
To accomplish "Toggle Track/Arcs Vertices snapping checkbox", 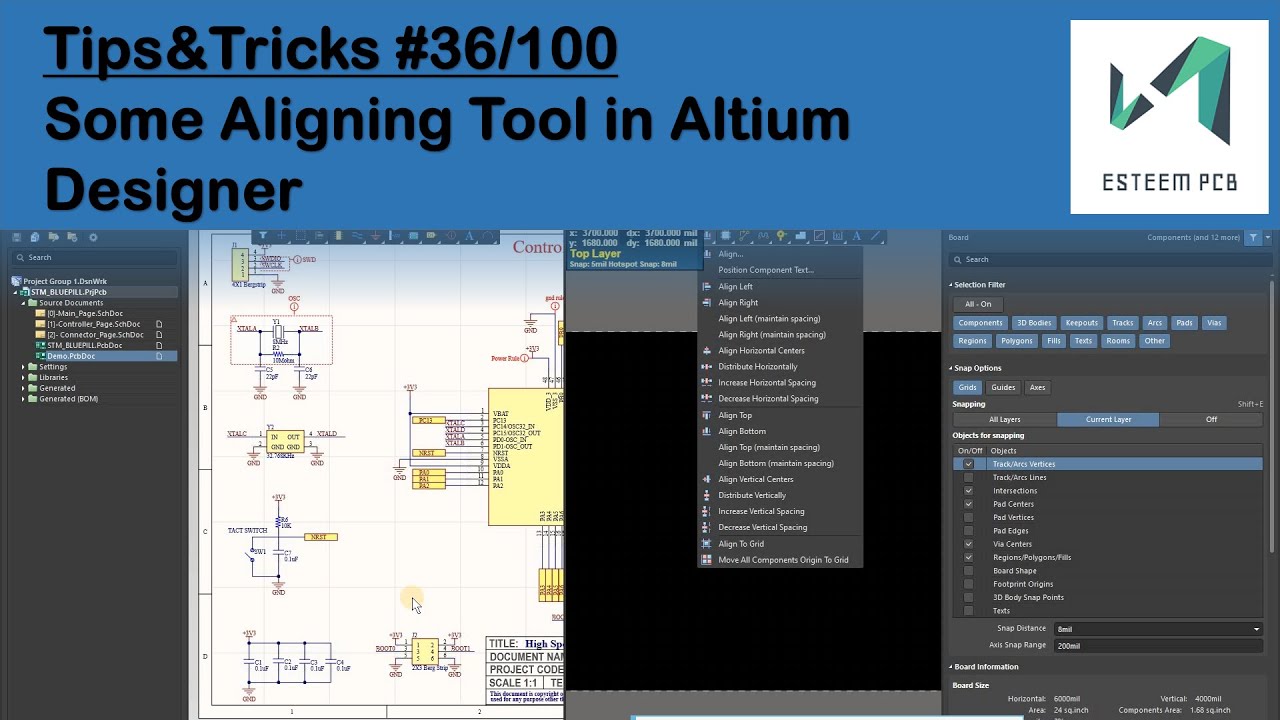I will click(x=968, y=464).
